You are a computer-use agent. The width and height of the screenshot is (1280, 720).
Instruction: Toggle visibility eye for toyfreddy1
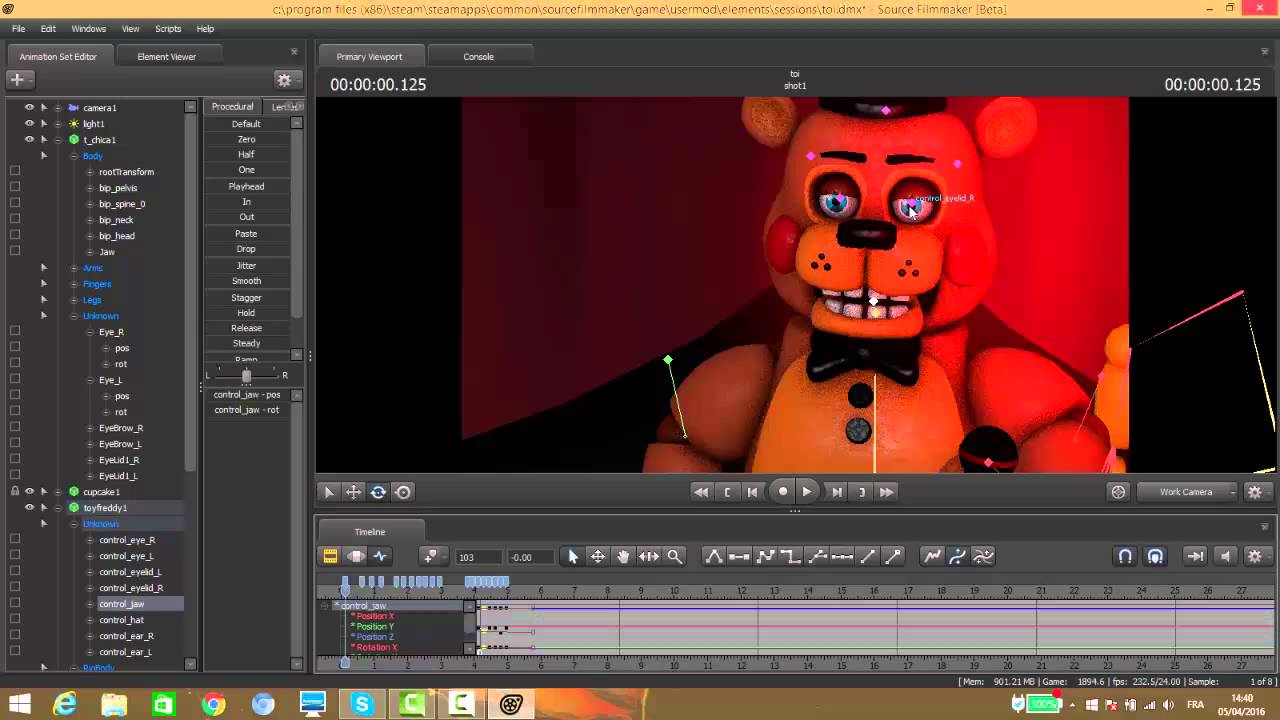(29, 508)
